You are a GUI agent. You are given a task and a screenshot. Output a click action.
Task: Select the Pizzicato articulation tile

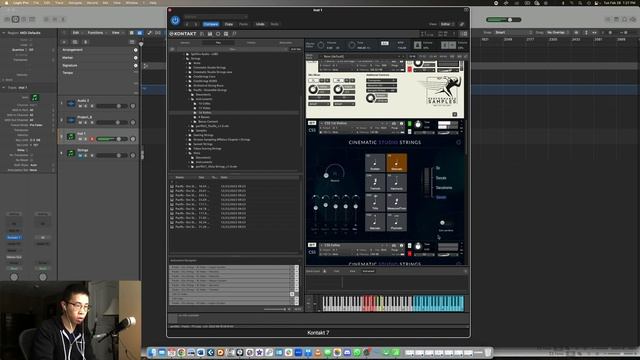click(396, 222)
